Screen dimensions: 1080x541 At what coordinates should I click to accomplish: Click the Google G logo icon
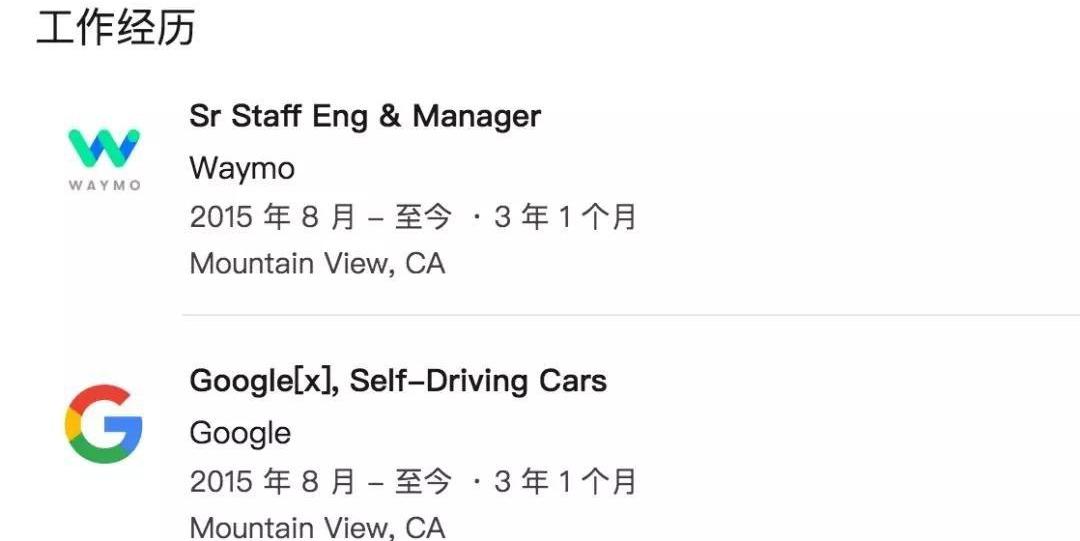[103, 424]
